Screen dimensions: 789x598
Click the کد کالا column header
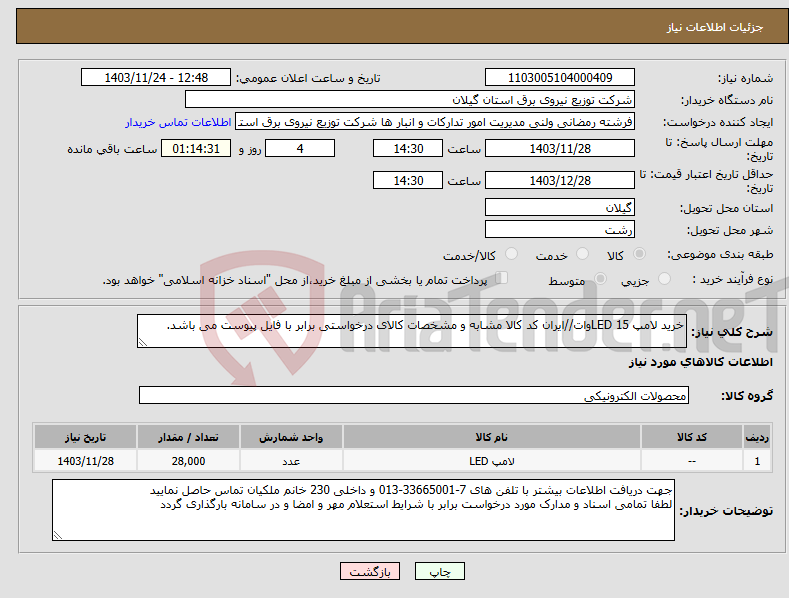click(x=692, y=437)
